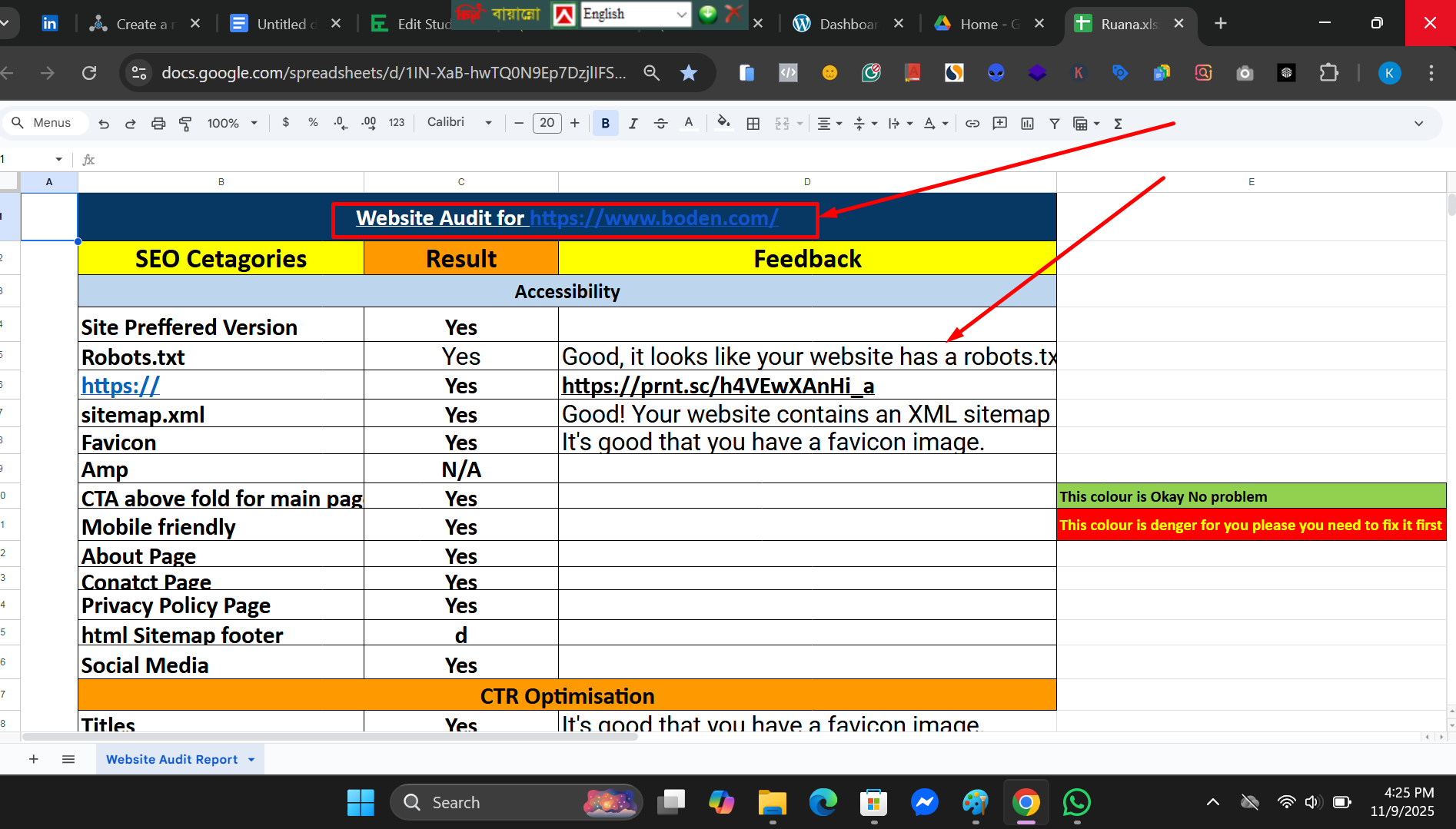The image size is (1456, 829).
Task: Format selected cell as currency
Action: pos(285,123)
